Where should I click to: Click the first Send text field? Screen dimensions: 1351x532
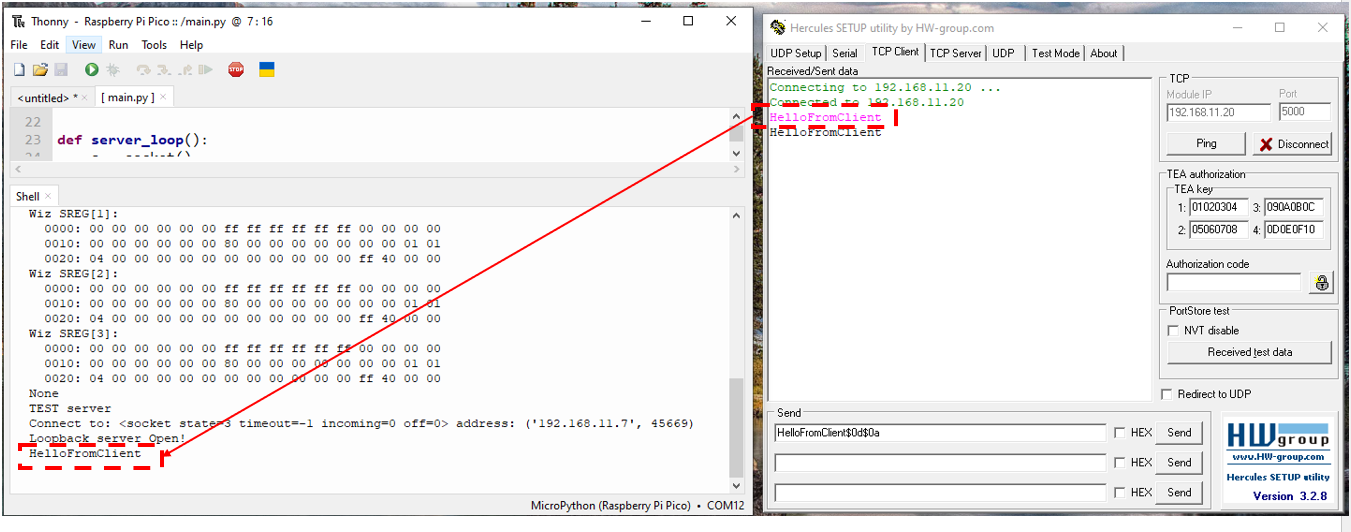940,432
